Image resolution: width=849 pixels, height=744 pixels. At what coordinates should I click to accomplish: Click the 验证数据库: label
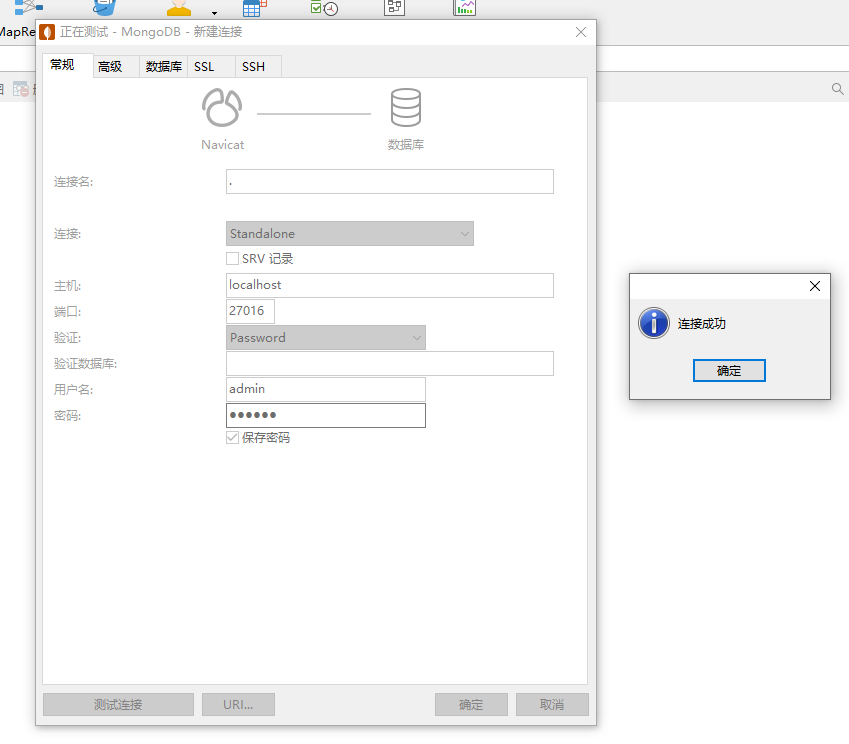pos(86,364)
